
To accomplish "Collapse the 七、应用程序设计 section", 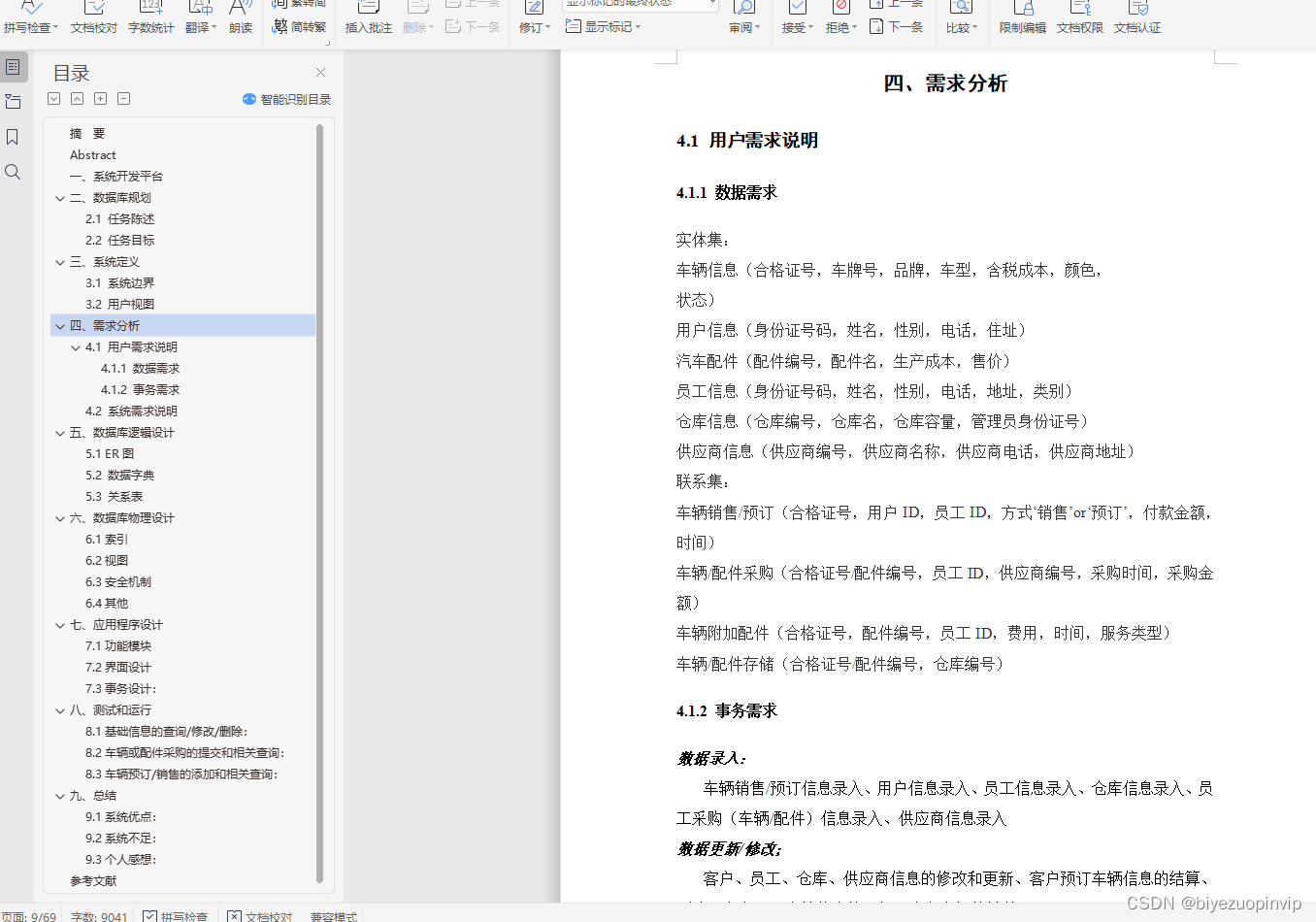I will coord(60,625).
